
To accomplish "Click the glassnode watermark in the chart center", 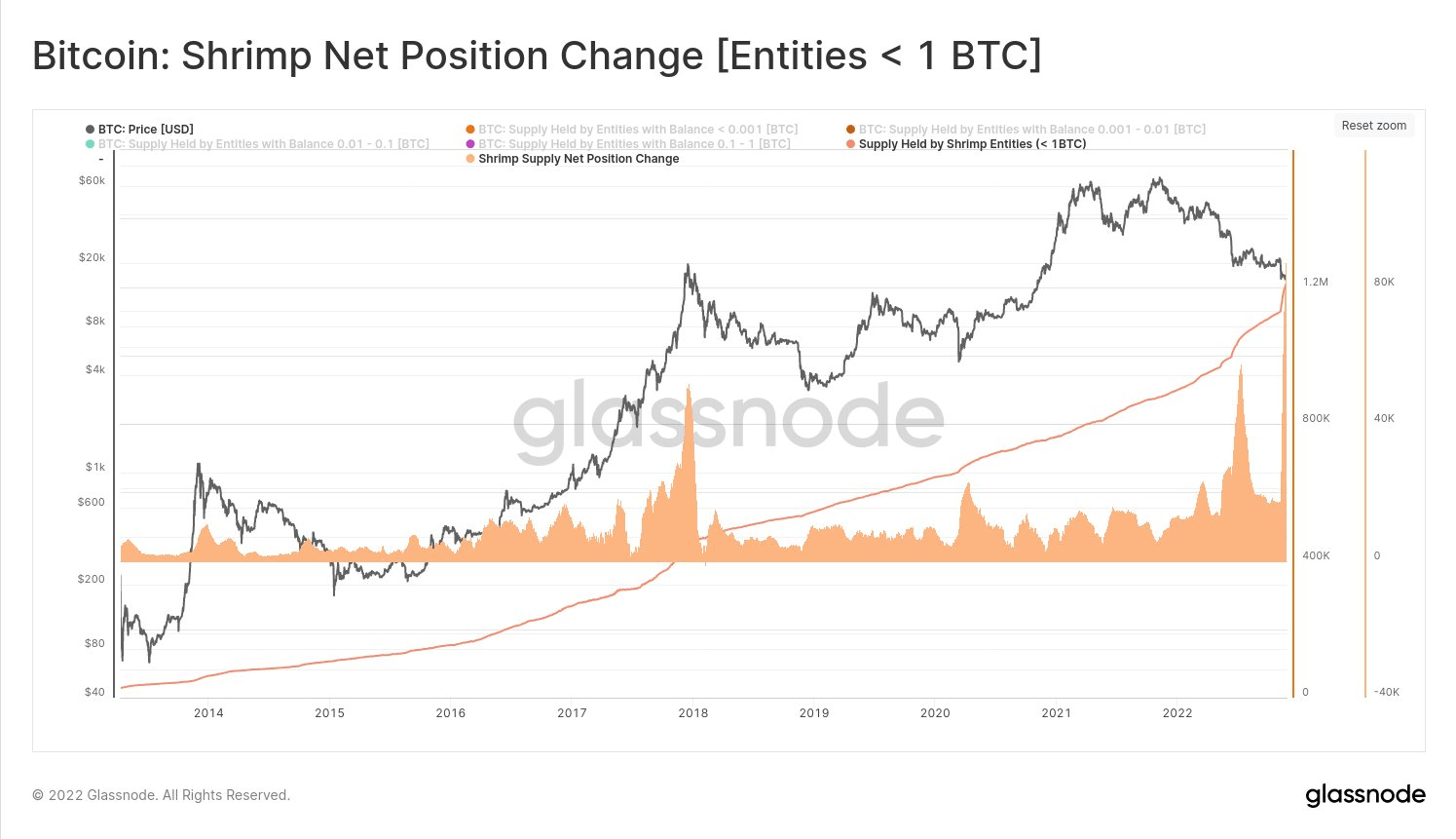I will pyautogui.click(x=728, y=419).
